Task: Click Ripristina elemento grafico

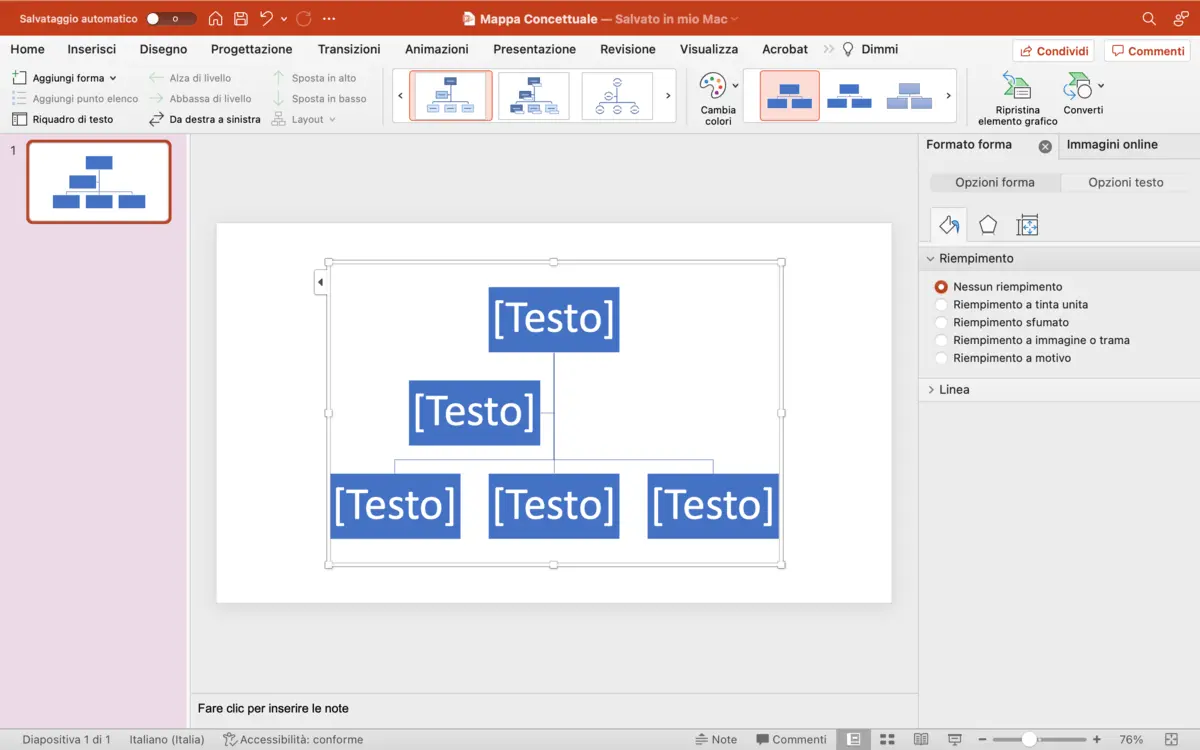Action: tap(1015, 97)
